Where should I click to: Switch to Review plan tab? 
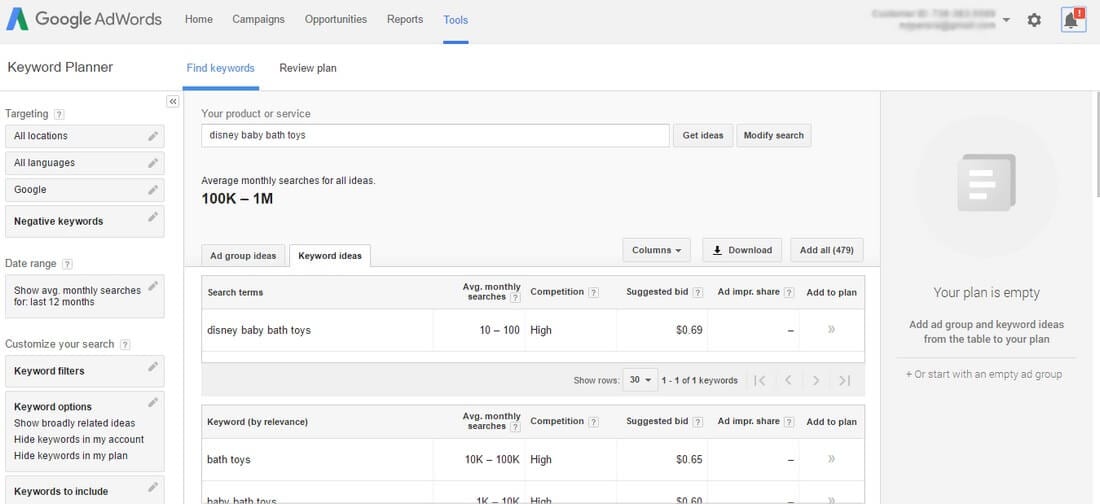tap(308, 69)
